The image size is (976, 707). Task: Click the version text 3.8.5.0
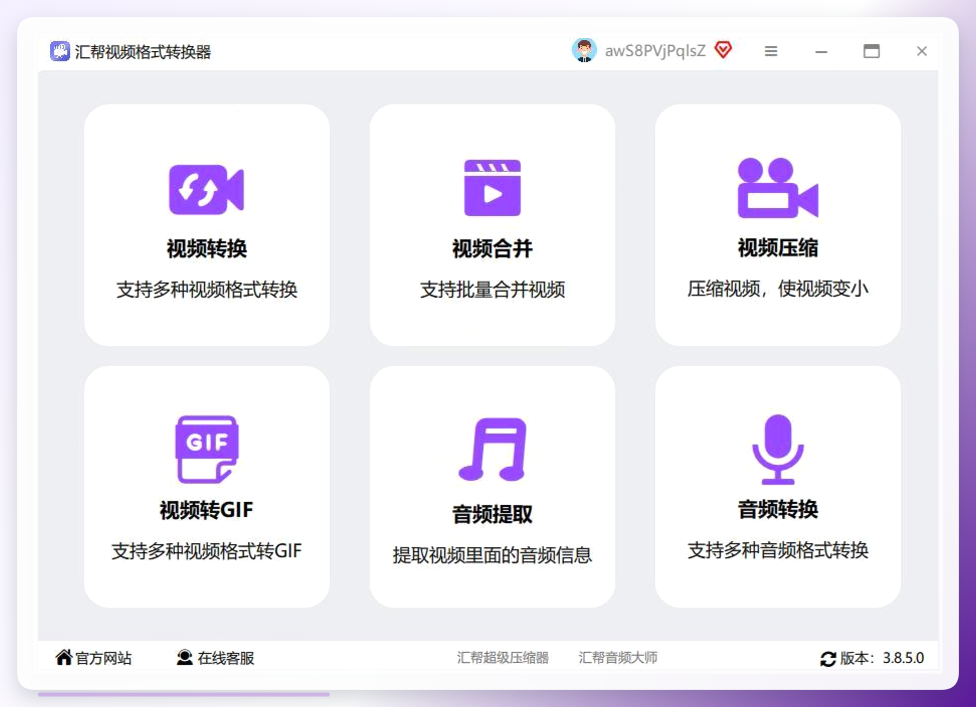pos(903,658)
